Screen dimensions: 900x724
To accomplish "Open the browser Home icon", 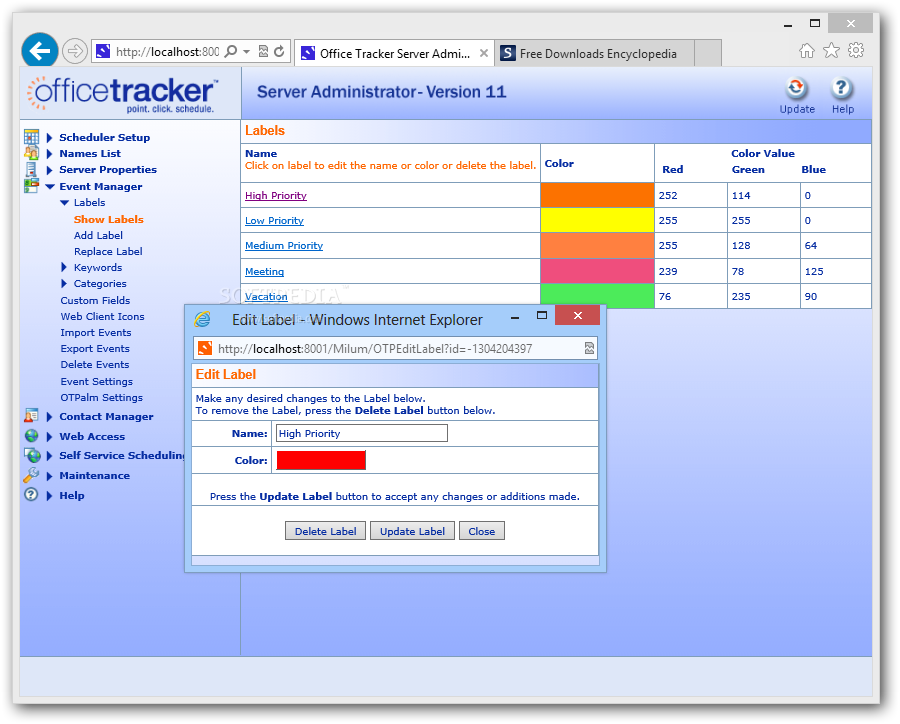I will coord(806,51).
